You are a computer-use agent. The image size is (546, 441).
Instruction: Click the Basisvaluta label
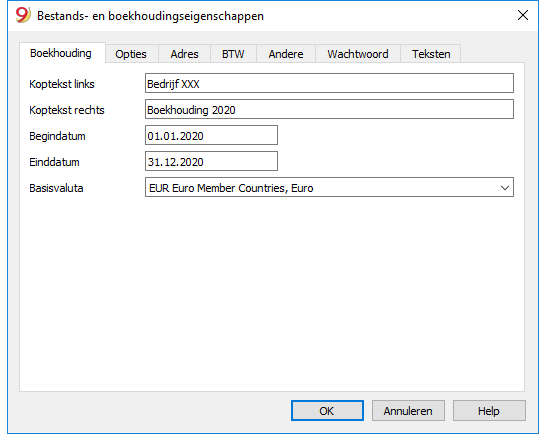(56, 188)
